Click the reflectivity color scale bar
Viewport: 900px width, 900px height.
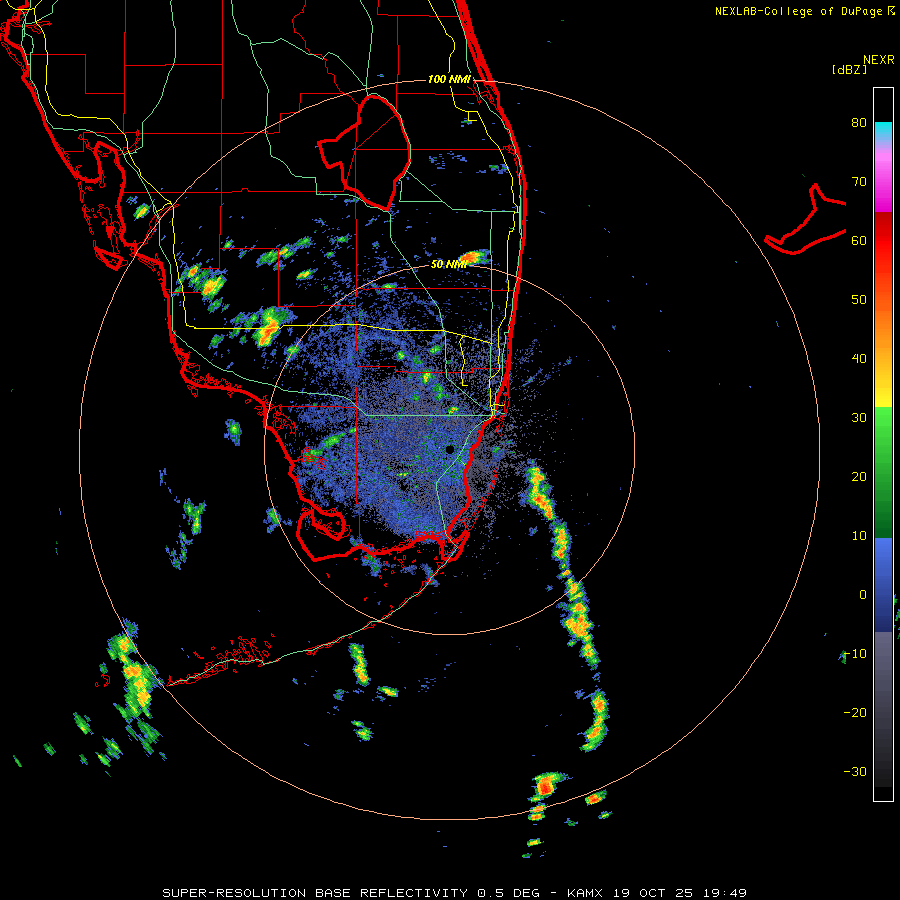coord(883,444)
